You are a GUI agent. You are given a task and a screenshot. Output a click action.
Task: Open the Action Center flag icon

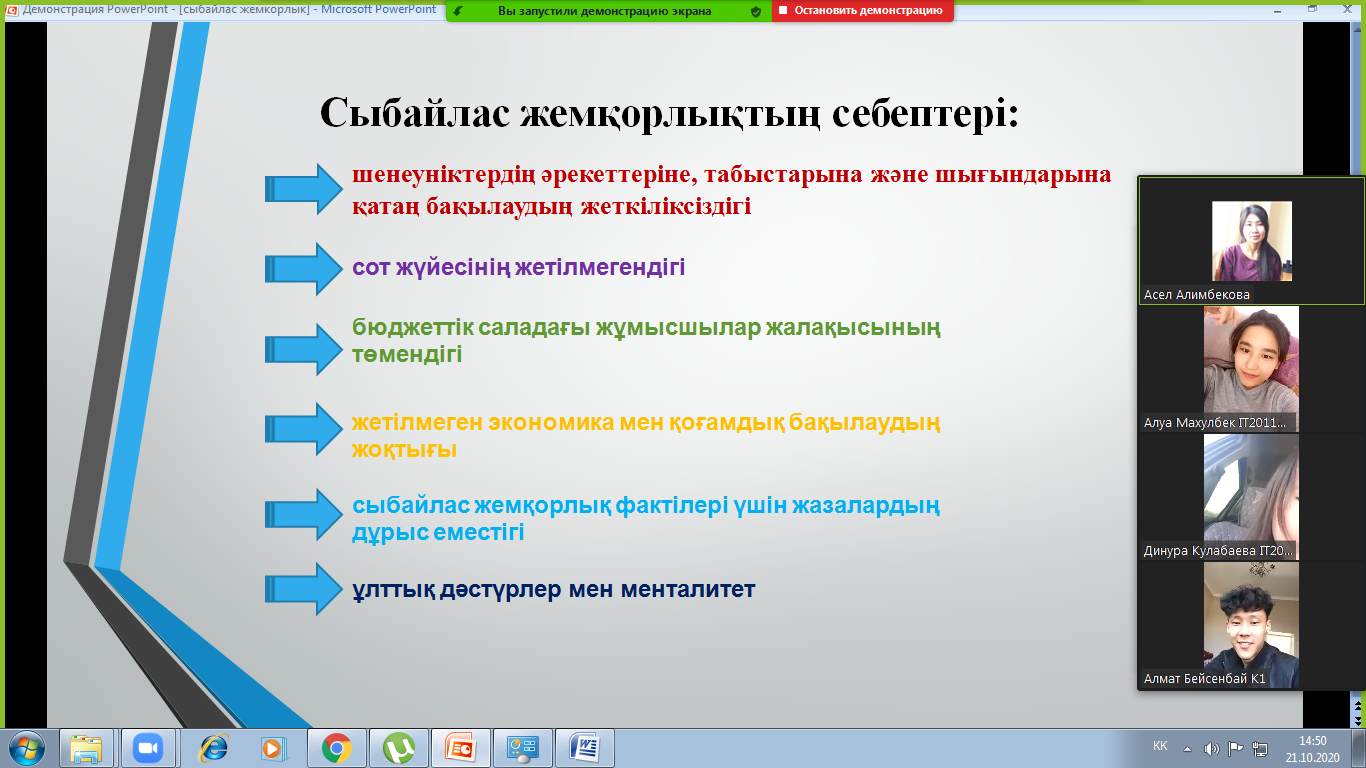pos(1236,748)
